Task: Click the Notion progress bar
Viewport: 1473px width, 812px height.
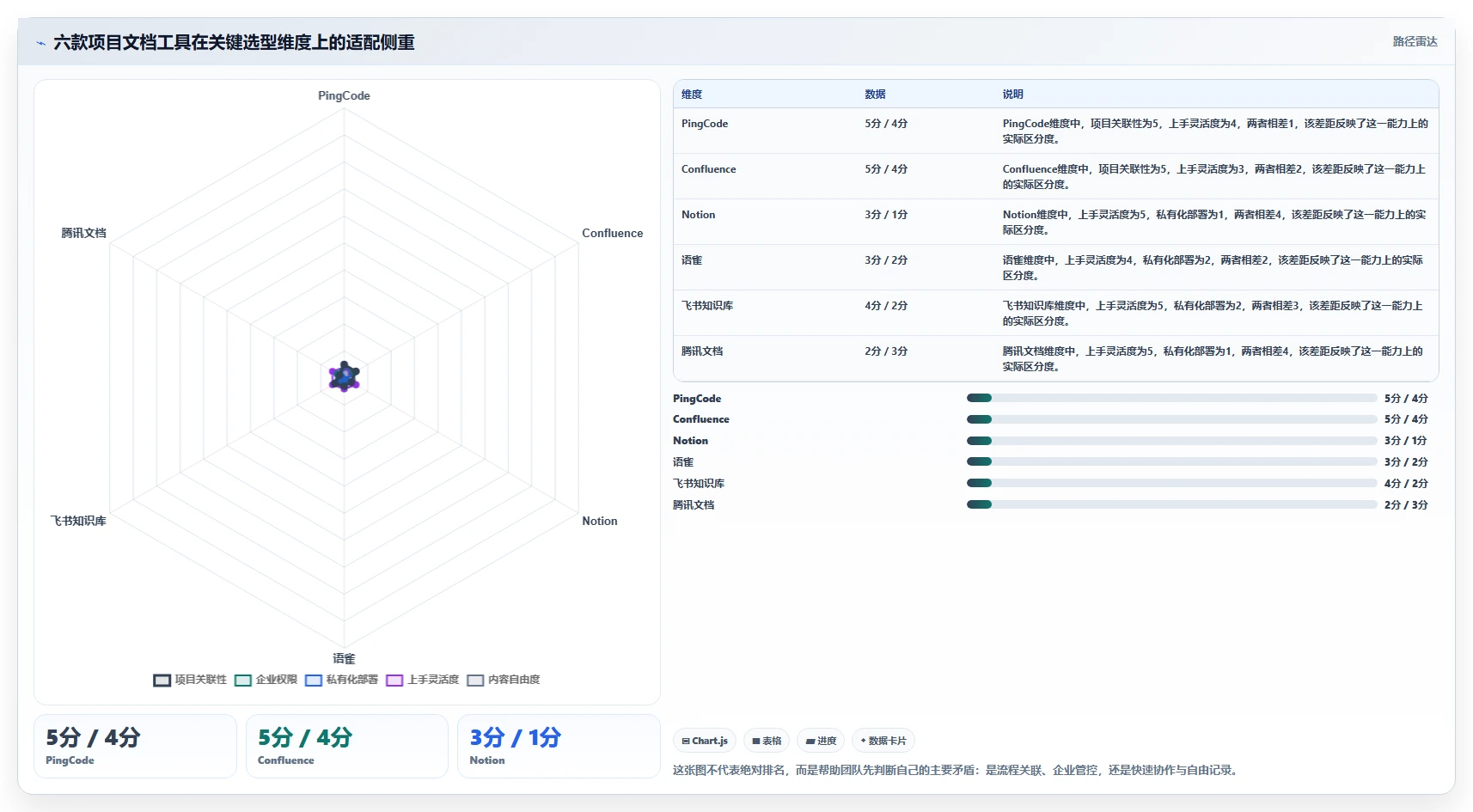Action: pos(1171,441)
